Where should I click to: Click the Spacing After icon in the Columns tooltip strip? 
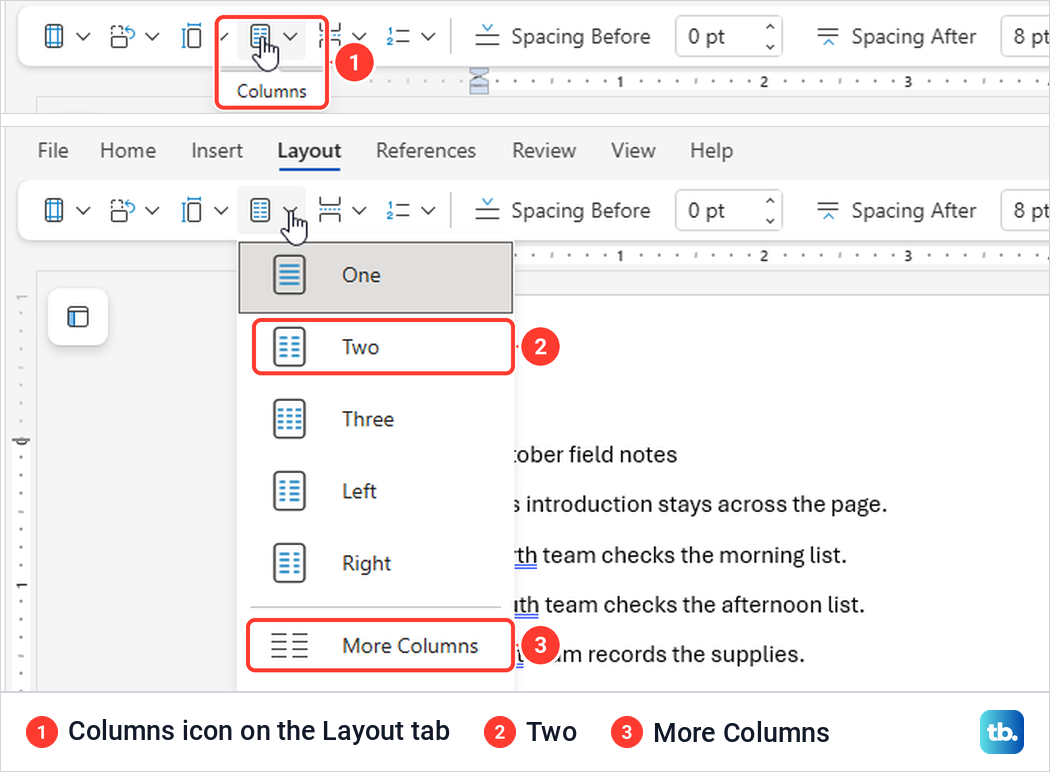pos(828,36)
